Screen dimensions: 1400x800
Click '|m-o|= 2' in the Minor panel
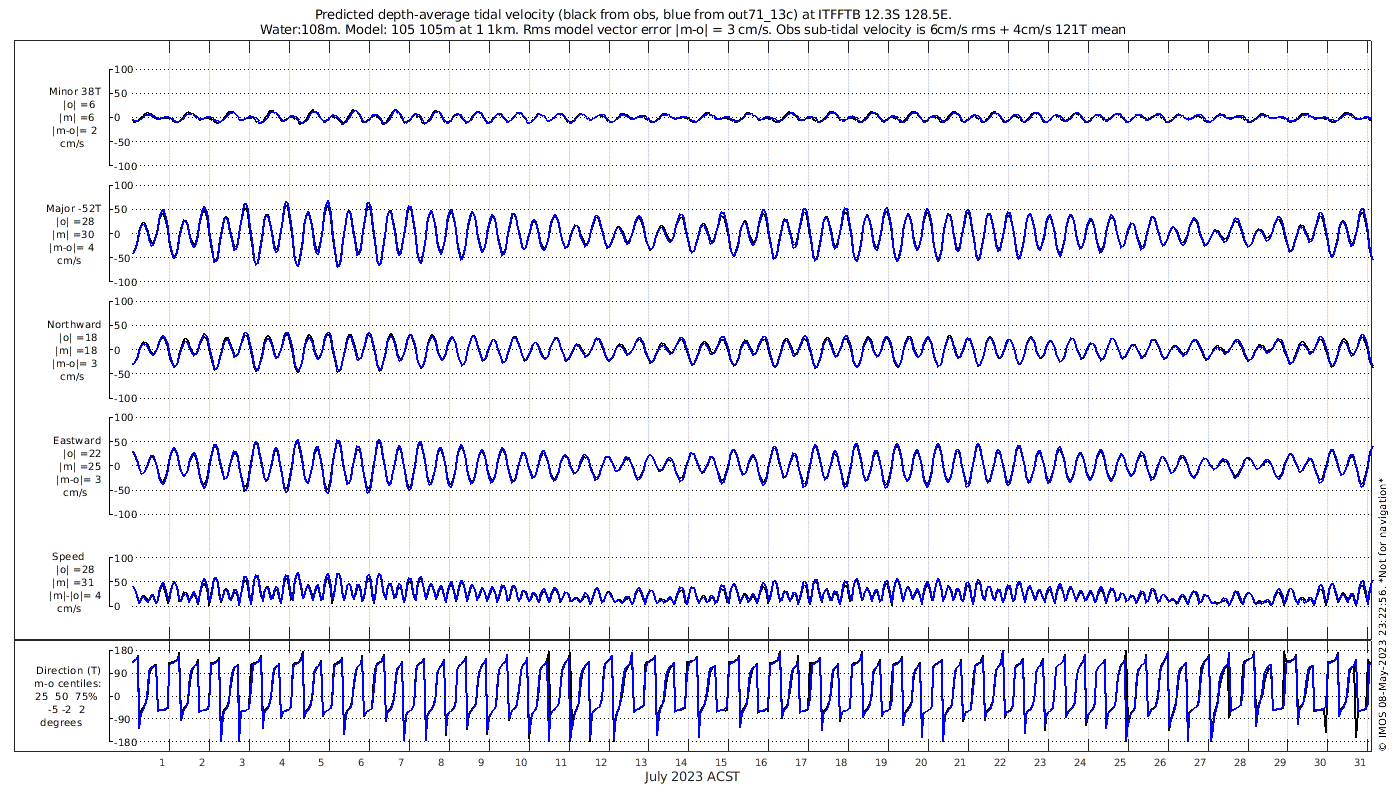[x=74, y=131]
